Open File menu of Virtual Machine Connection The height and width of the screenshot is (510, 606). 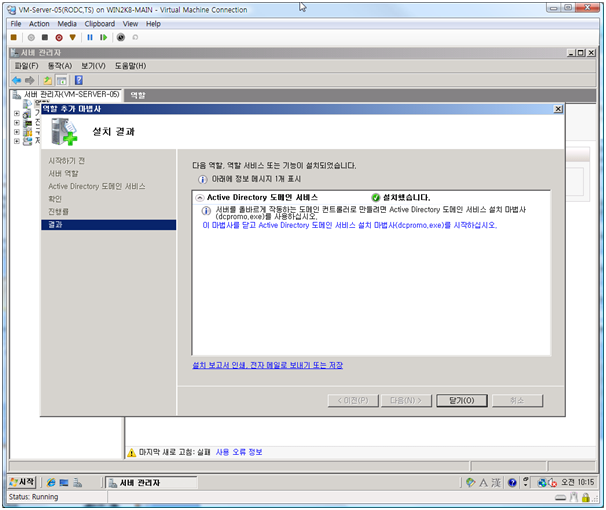click(x=16, y=24)
